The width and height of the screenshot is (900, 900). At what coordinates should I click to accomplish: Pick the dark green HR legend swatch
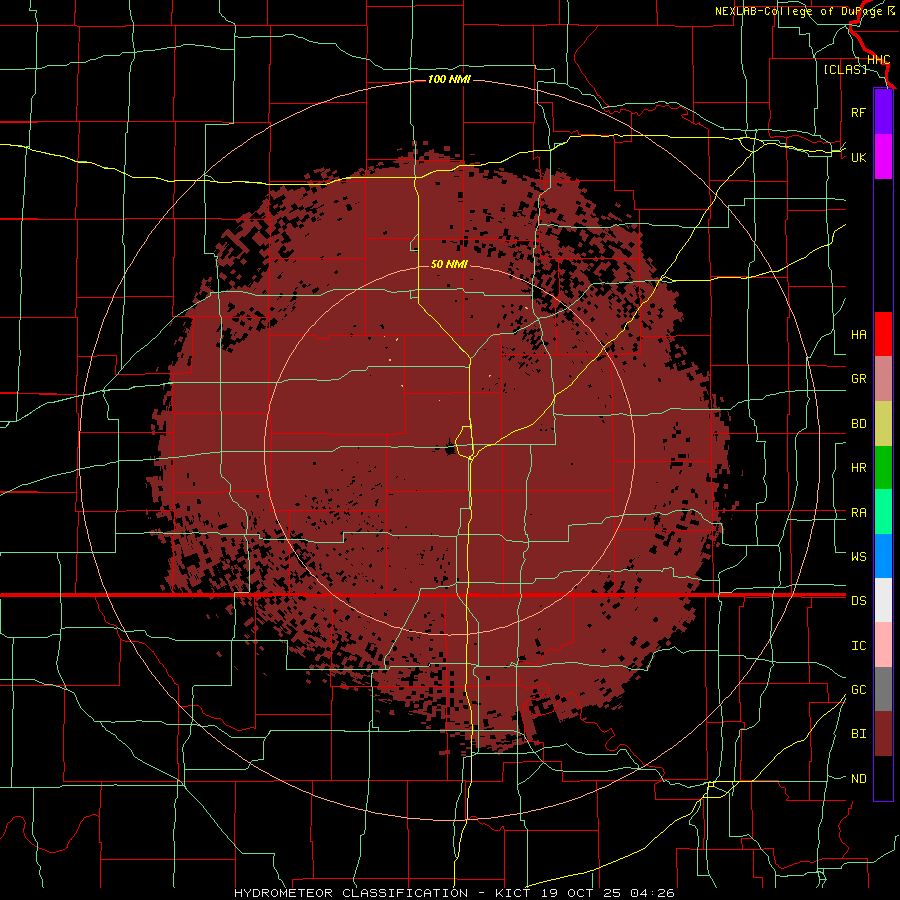(883, 468)
